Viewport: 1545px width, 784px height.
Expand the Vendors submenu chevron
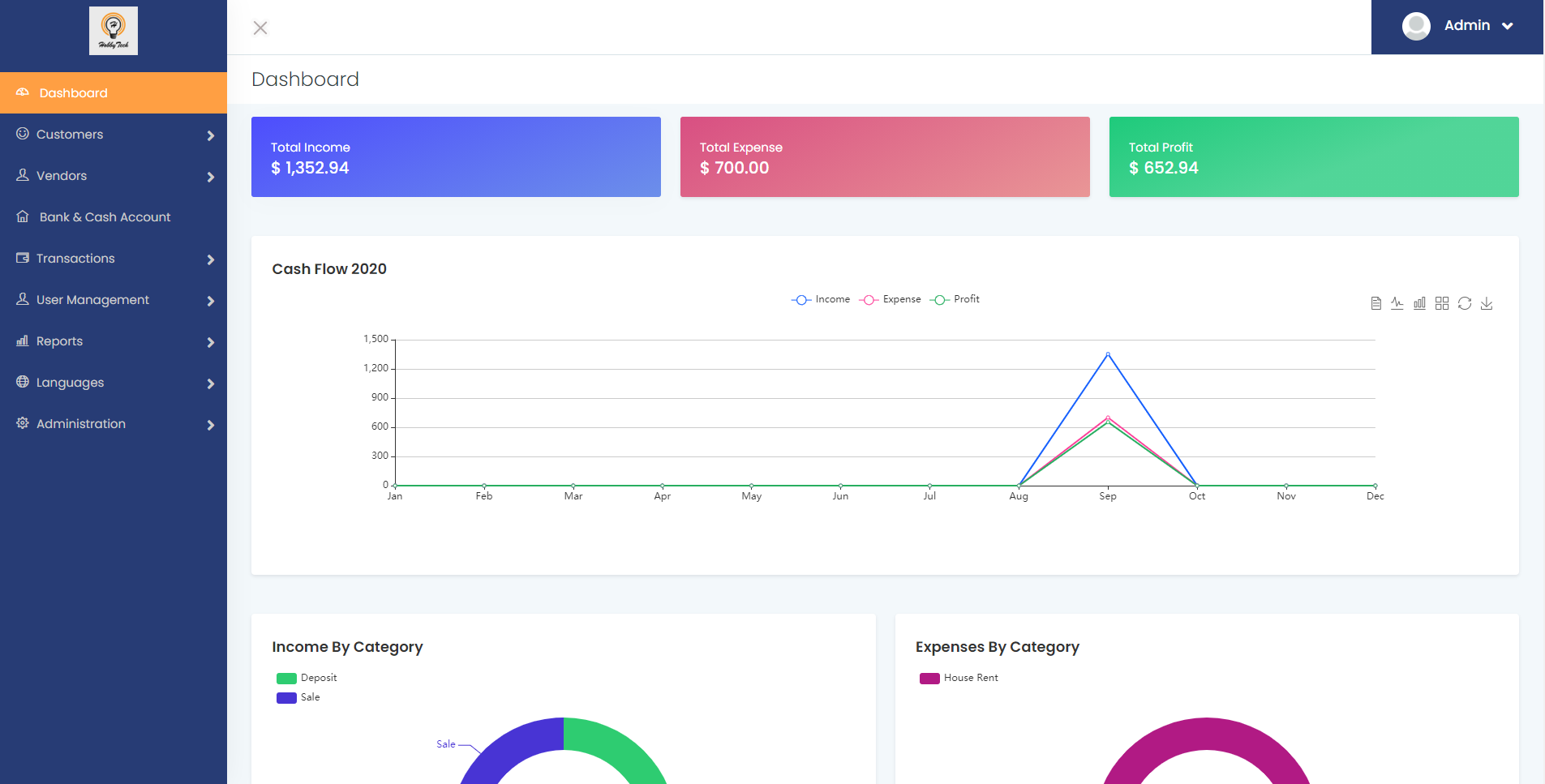(211, 177)
